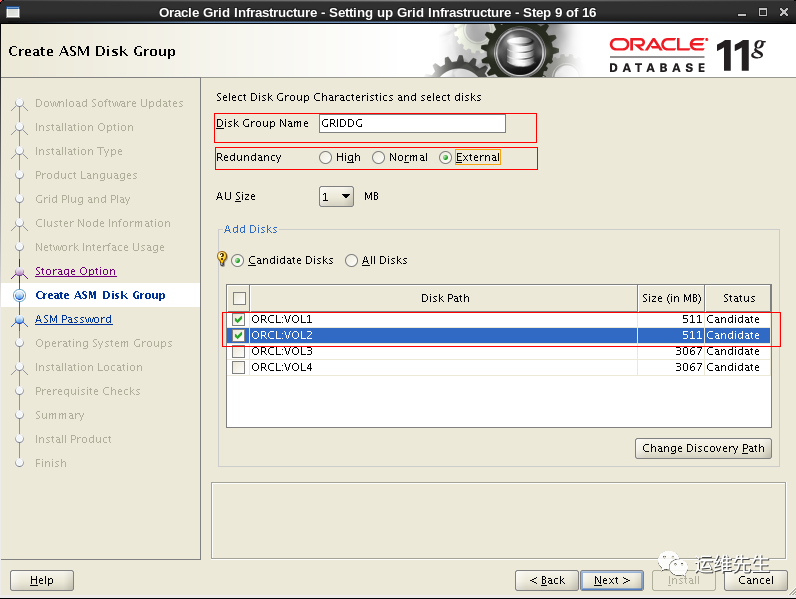Click Prerequisite Checks step label
The image size is (796, 599).
(87, 391)
